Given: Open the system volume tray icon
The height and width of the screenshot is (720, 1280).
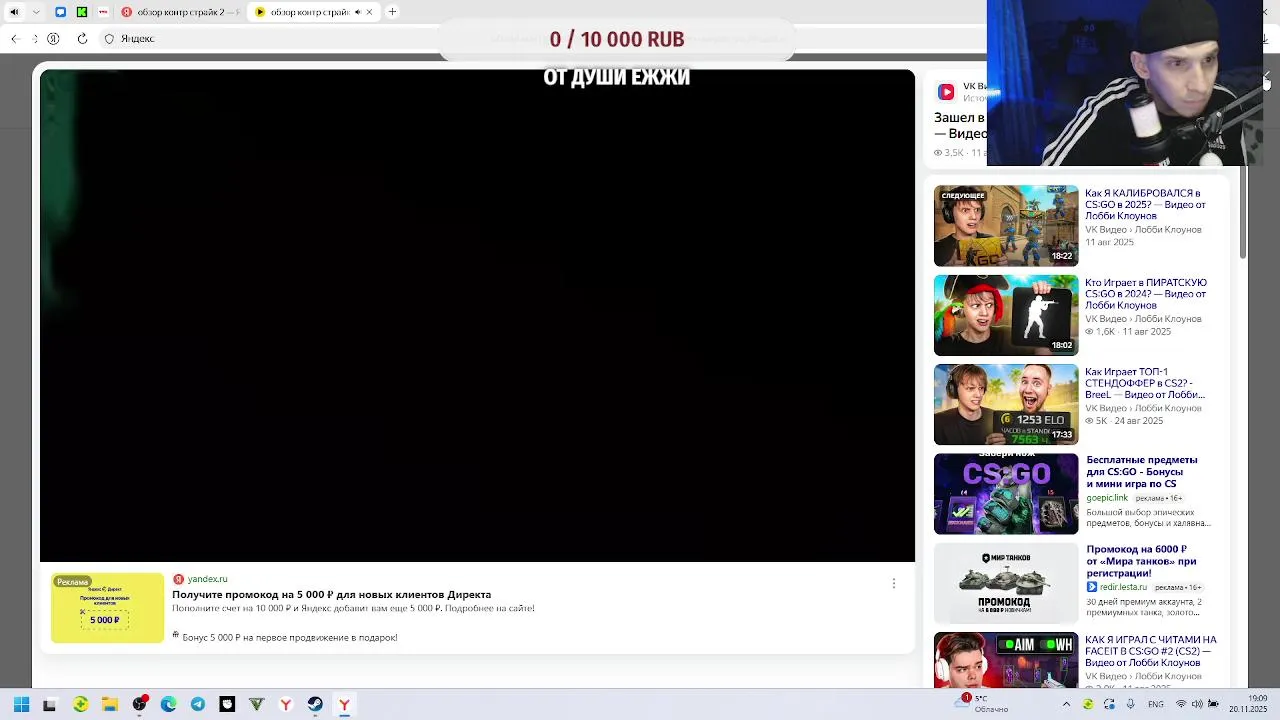Looking at the screenshot, I should [x=1197, y=705].
